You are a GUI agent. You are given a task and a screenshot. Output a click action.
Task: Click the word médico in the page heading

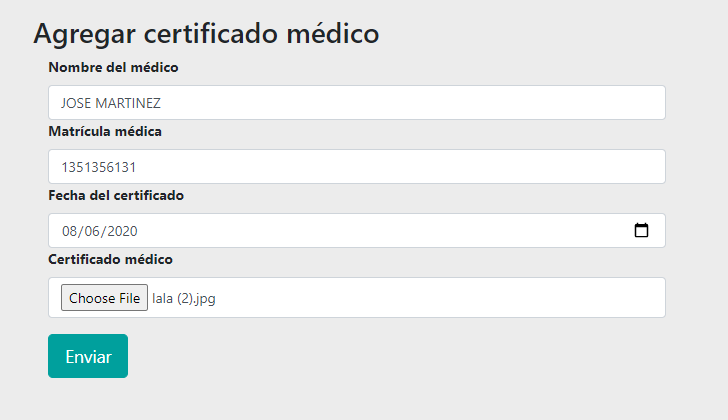[332, 33]
